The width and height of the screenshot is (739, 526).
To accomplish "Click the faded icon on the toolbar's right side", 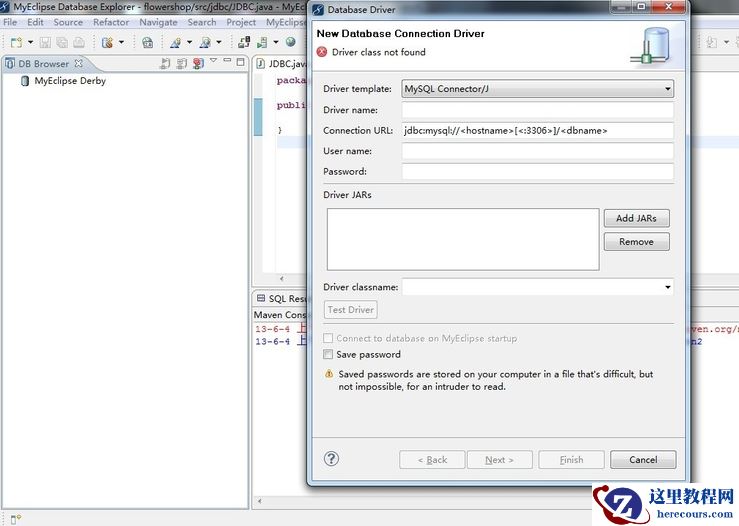I will [x=712, y=42].
